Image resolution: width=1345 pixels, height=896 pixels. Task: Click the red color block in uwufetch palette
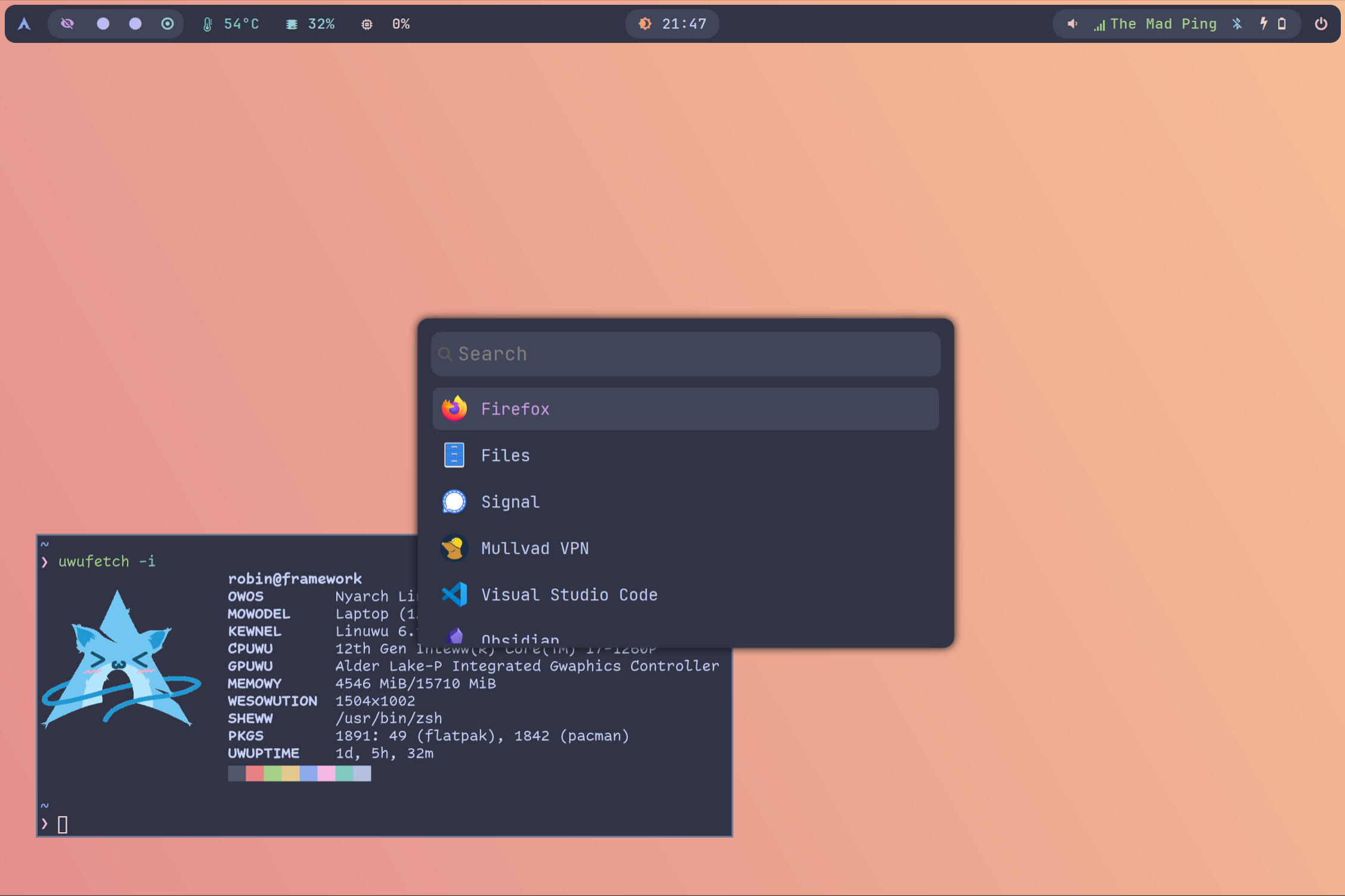point(255,774)
